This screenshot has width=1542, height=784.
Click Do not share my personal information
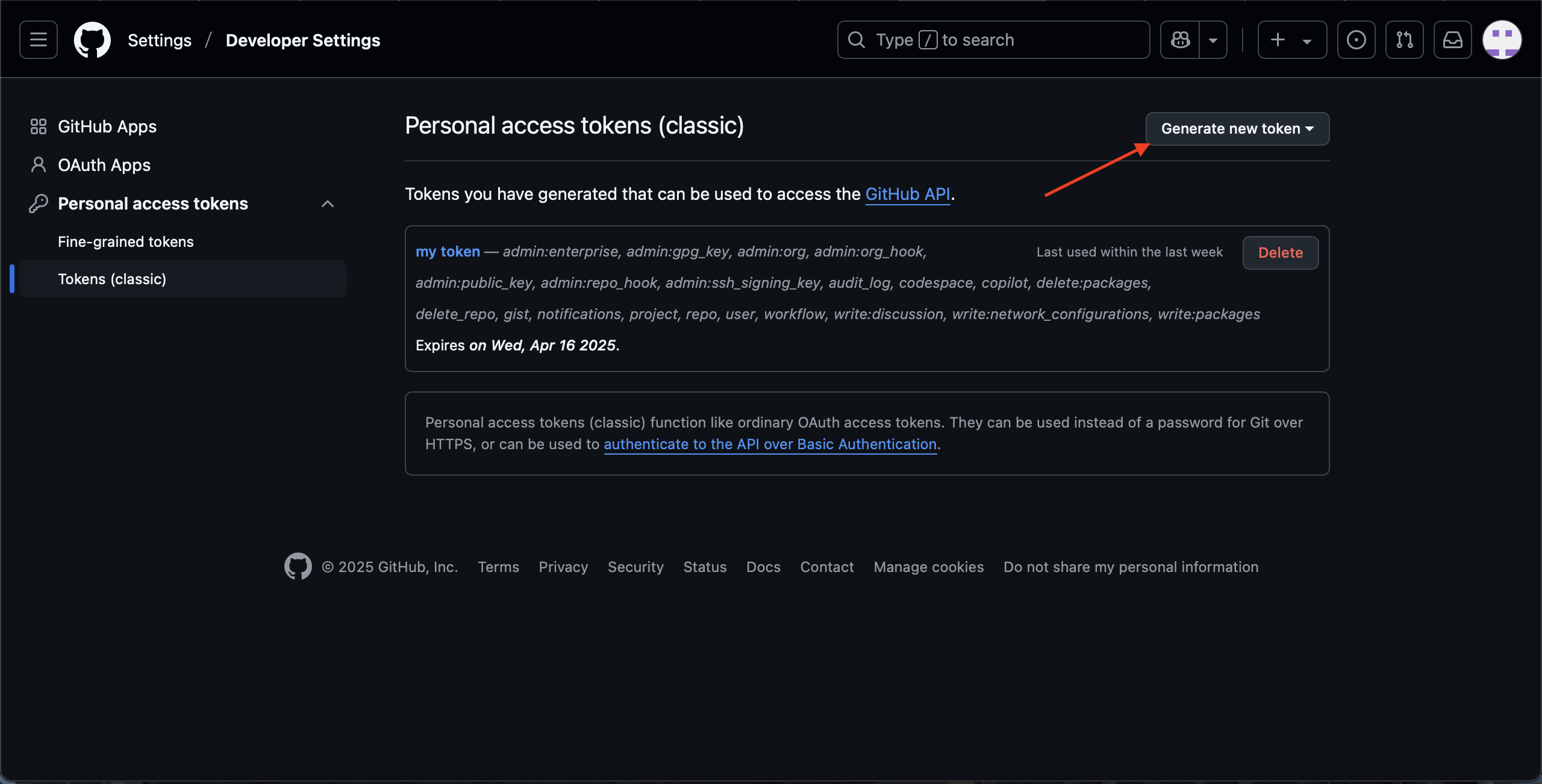click(1131, 567)
